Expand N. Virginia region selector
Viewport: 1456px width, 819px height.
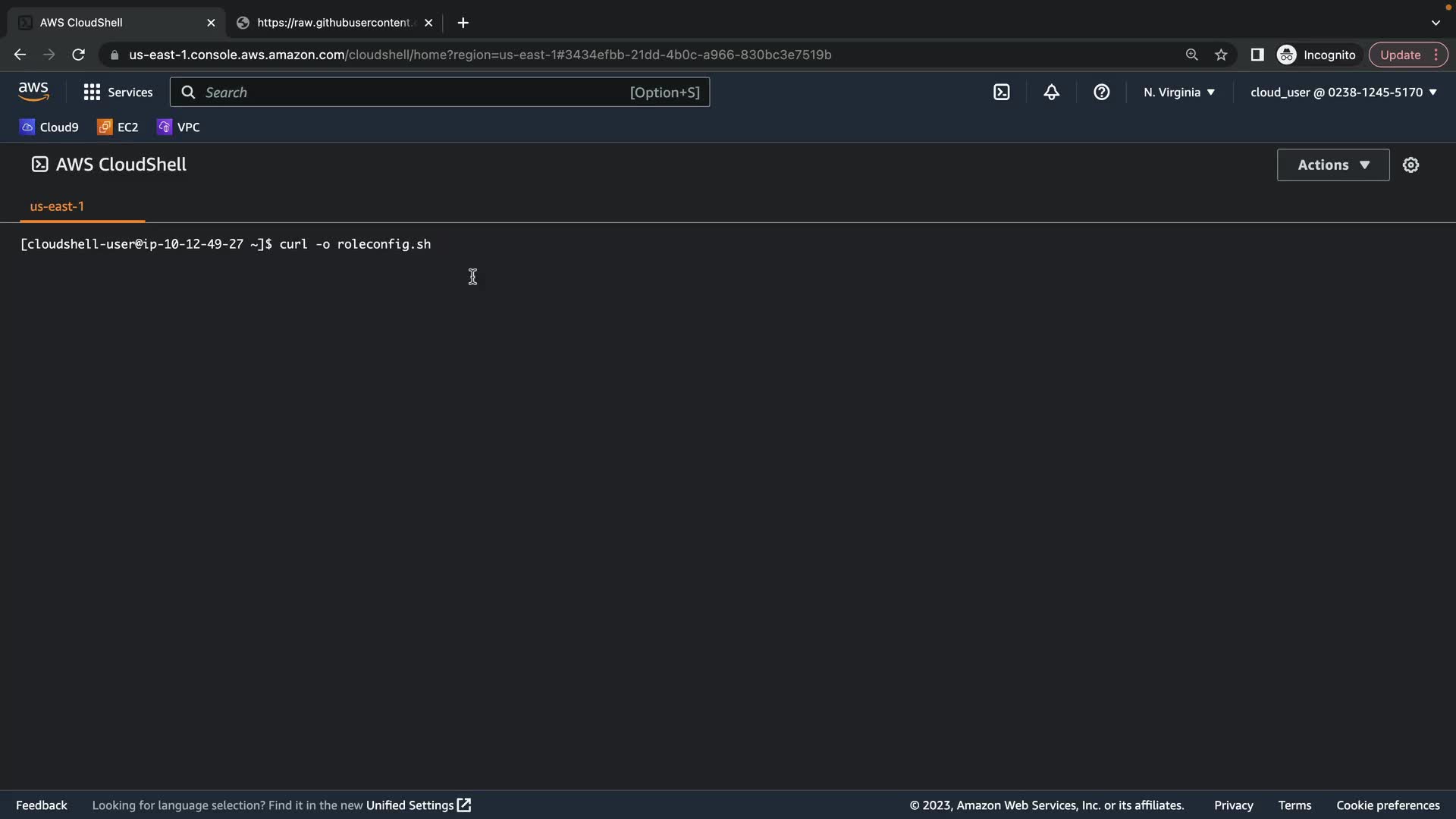(x=1179, y=92)
